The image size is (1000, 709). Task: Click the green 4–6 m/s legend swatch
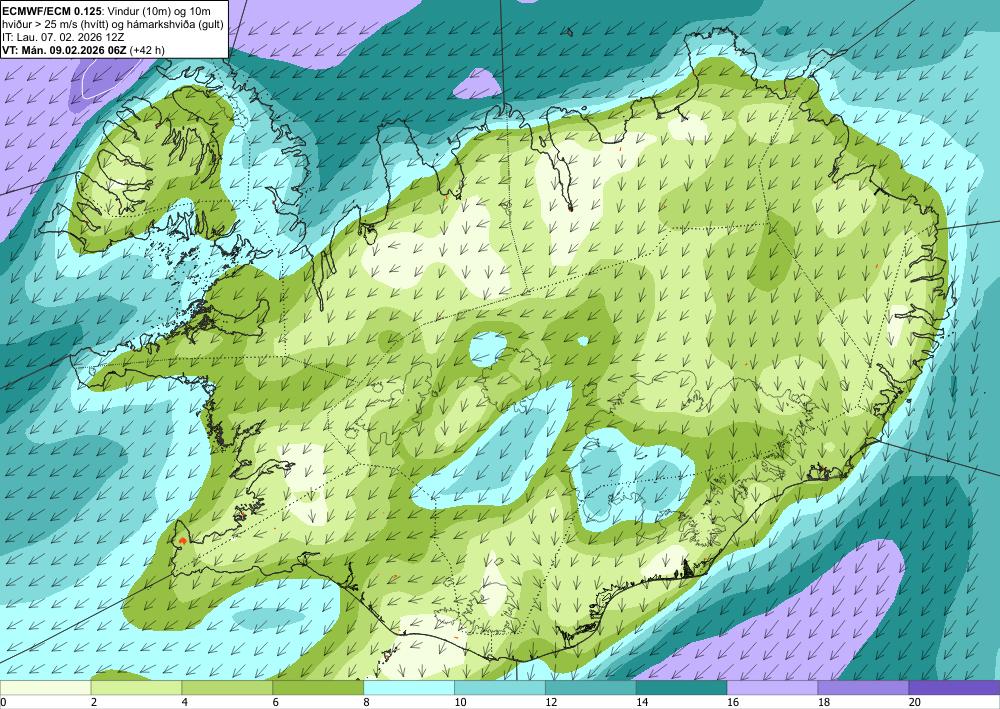click(x=227, y=688)
